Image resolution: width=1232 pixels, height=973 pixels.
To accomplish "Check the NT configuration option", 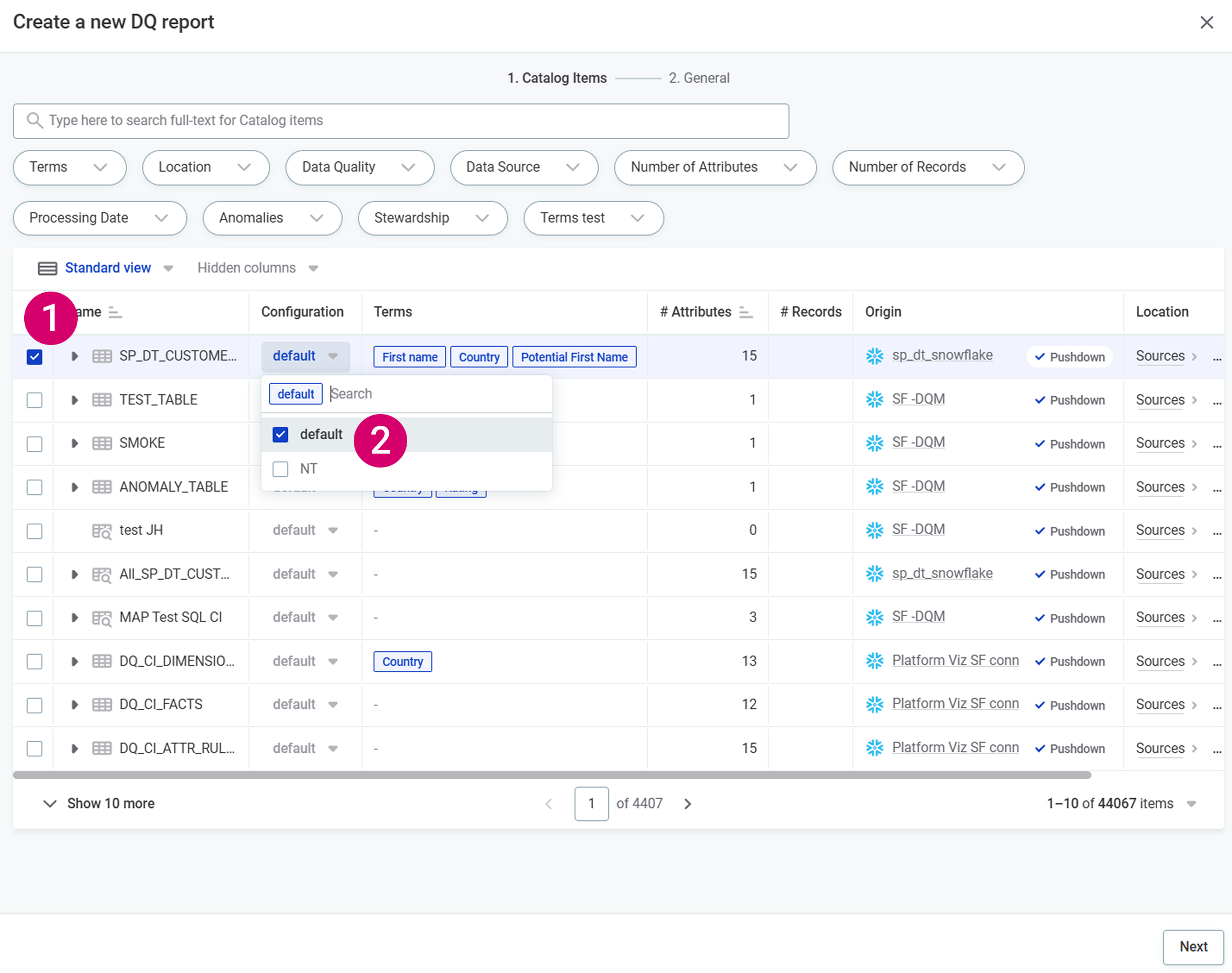I will tap(280, 469).
